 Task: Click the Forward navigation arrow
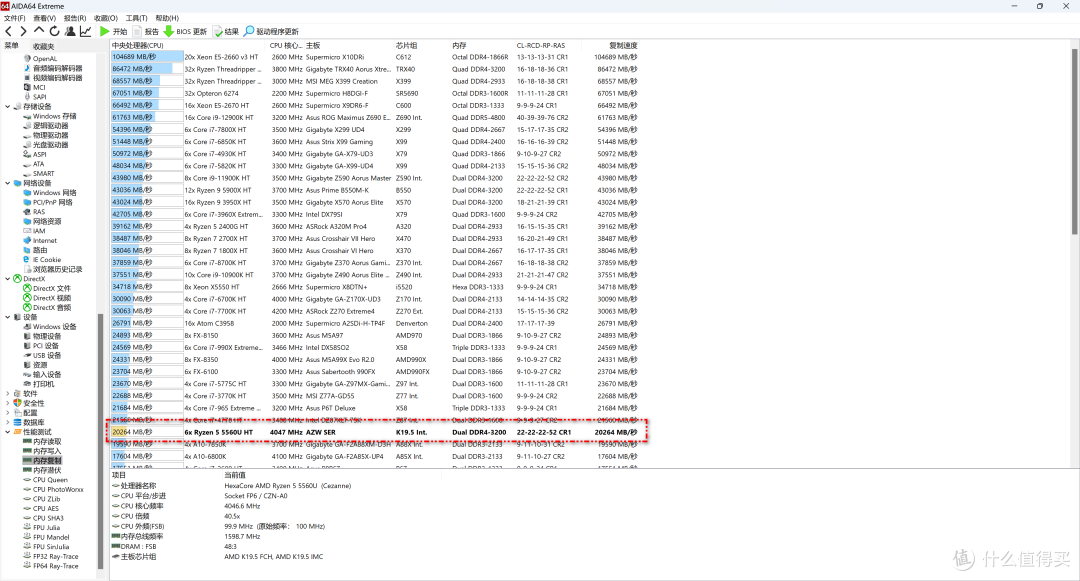23,32
